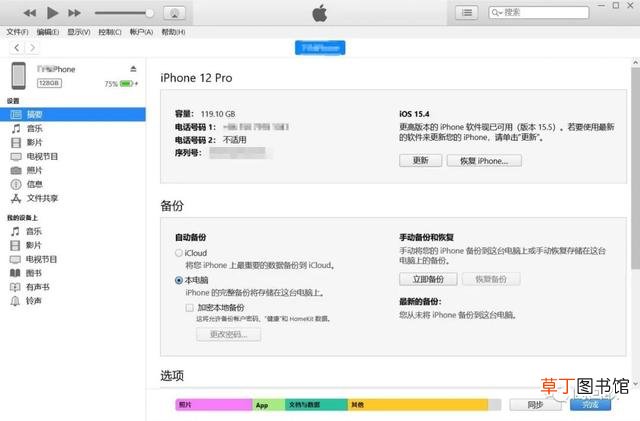Open the 帮助(H) menu
The height and width of the screenshot is (421, 640).
coord(173,32)
